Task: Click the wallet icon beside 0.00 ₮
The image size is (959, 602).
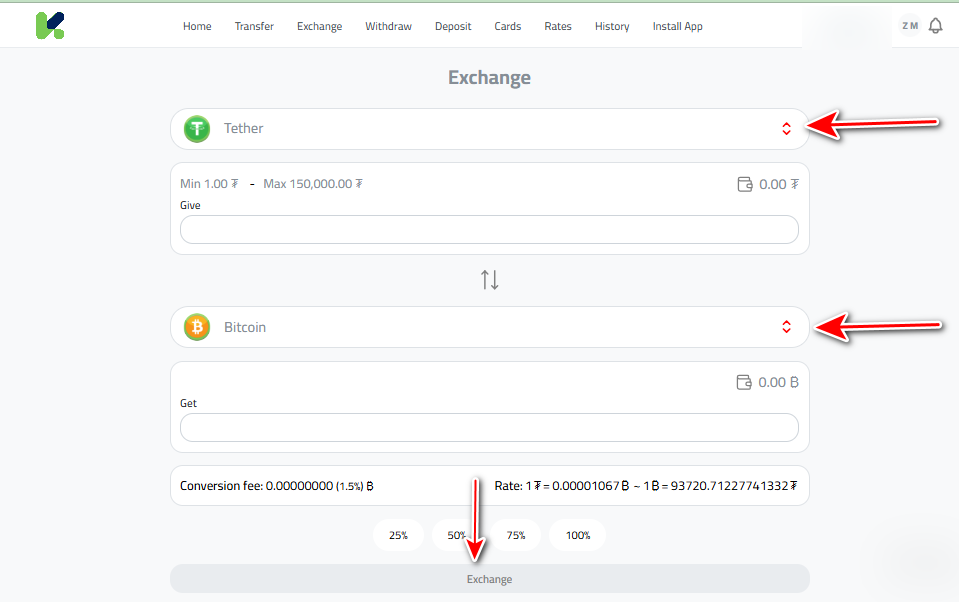Action: click(743, 183)
